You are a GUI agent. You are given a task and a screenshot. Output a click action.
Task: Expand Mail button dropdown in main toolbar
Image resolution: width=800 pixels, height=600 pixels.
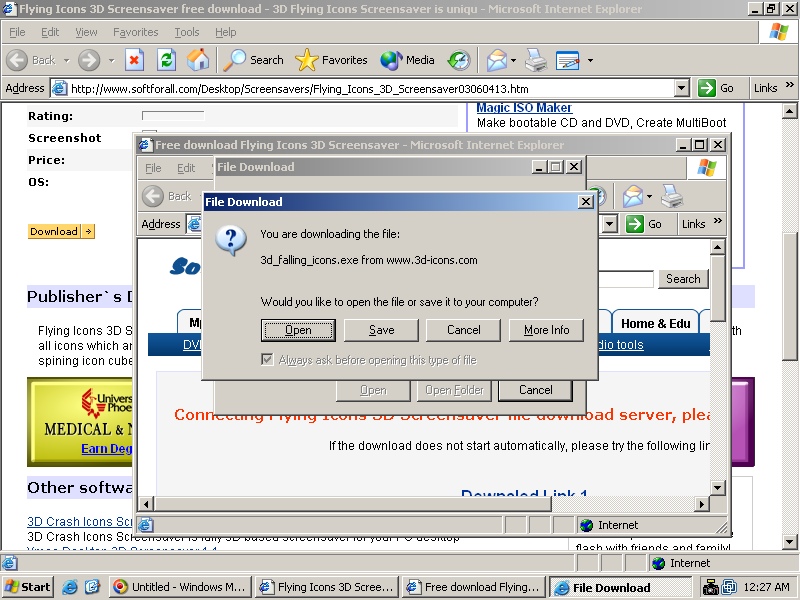513,60
